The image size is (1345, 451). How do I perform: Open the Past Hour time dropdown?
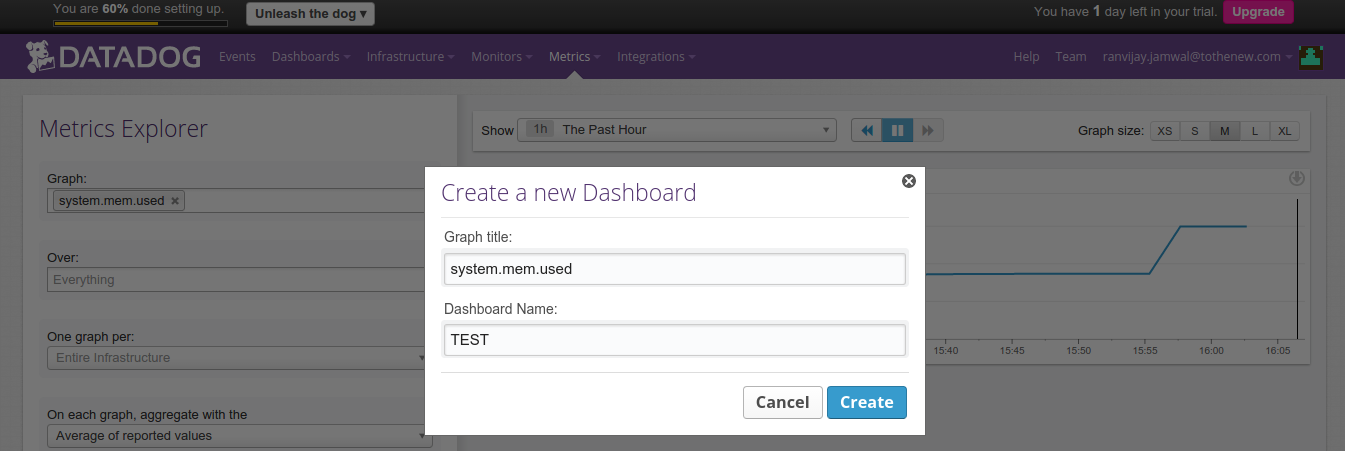[x=677, y=130]
